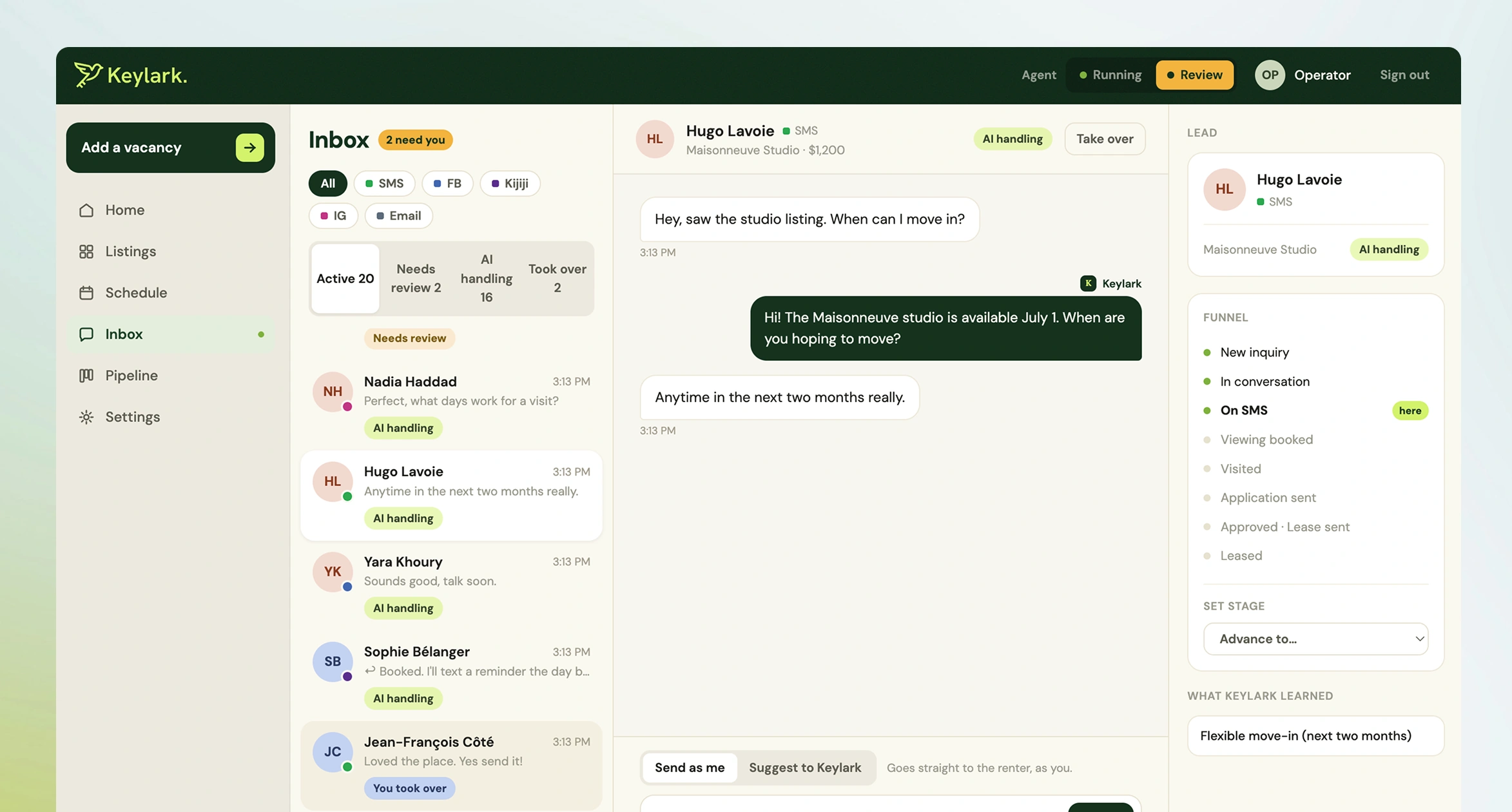1512x812 pixels.
Task: Click the Settings gear icon
Action: click(86, 417)
